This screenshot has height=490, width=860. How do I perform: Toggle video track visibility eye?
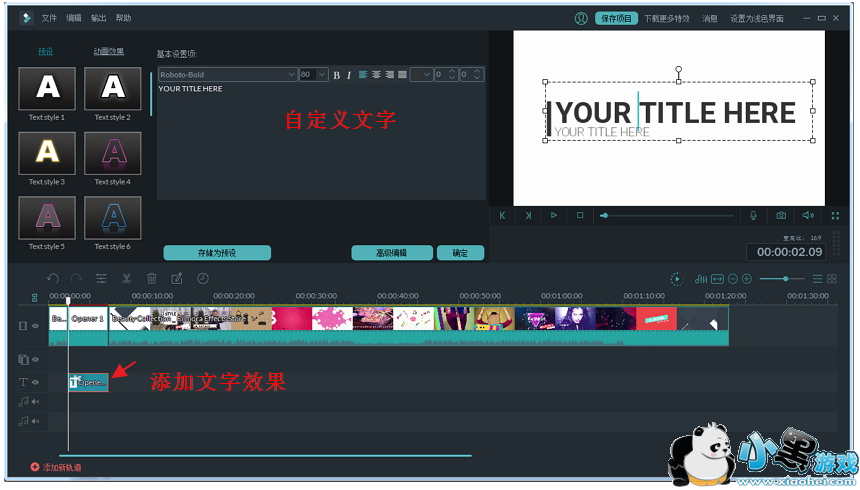35,326
